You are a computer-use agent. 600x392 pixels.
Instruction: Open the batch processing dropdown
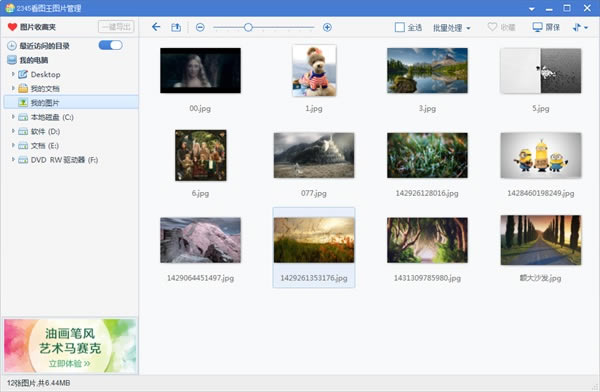pos(452,28)
